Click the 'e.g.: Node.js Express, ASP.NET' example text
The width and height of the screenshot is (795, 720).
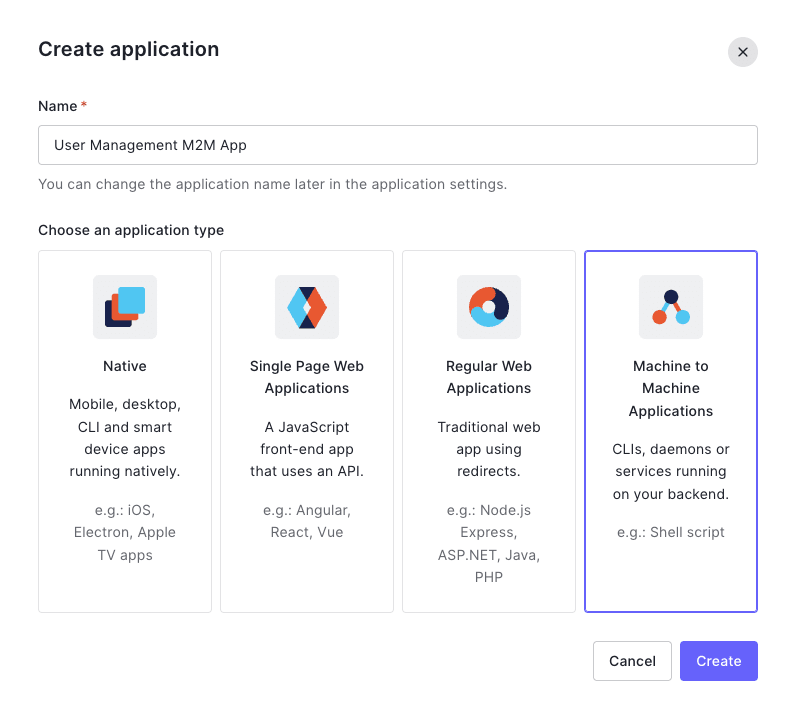(489, 544)
